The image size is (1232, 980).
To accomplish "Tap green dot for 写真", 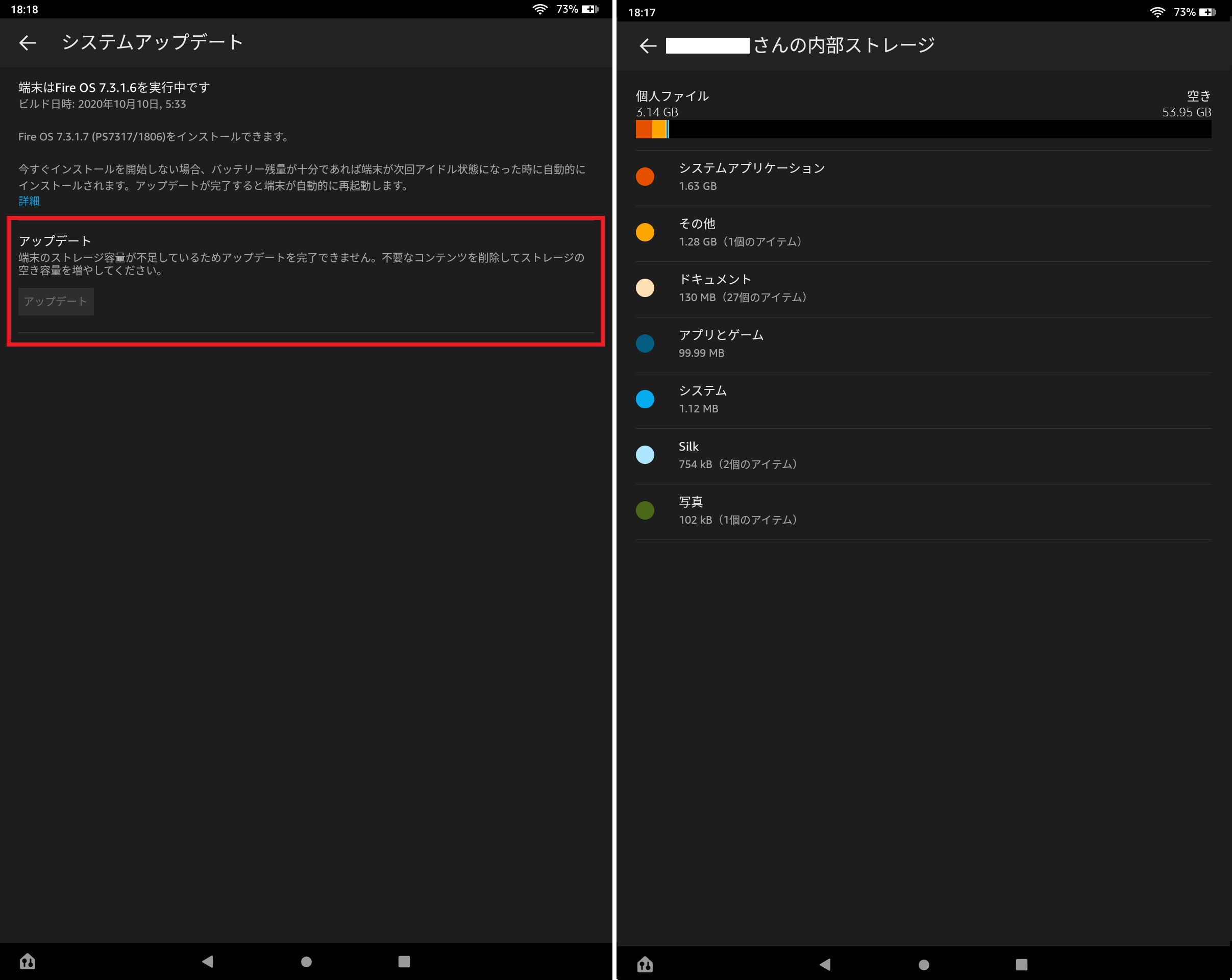I will pyautogui.click(x=645, y=510).
